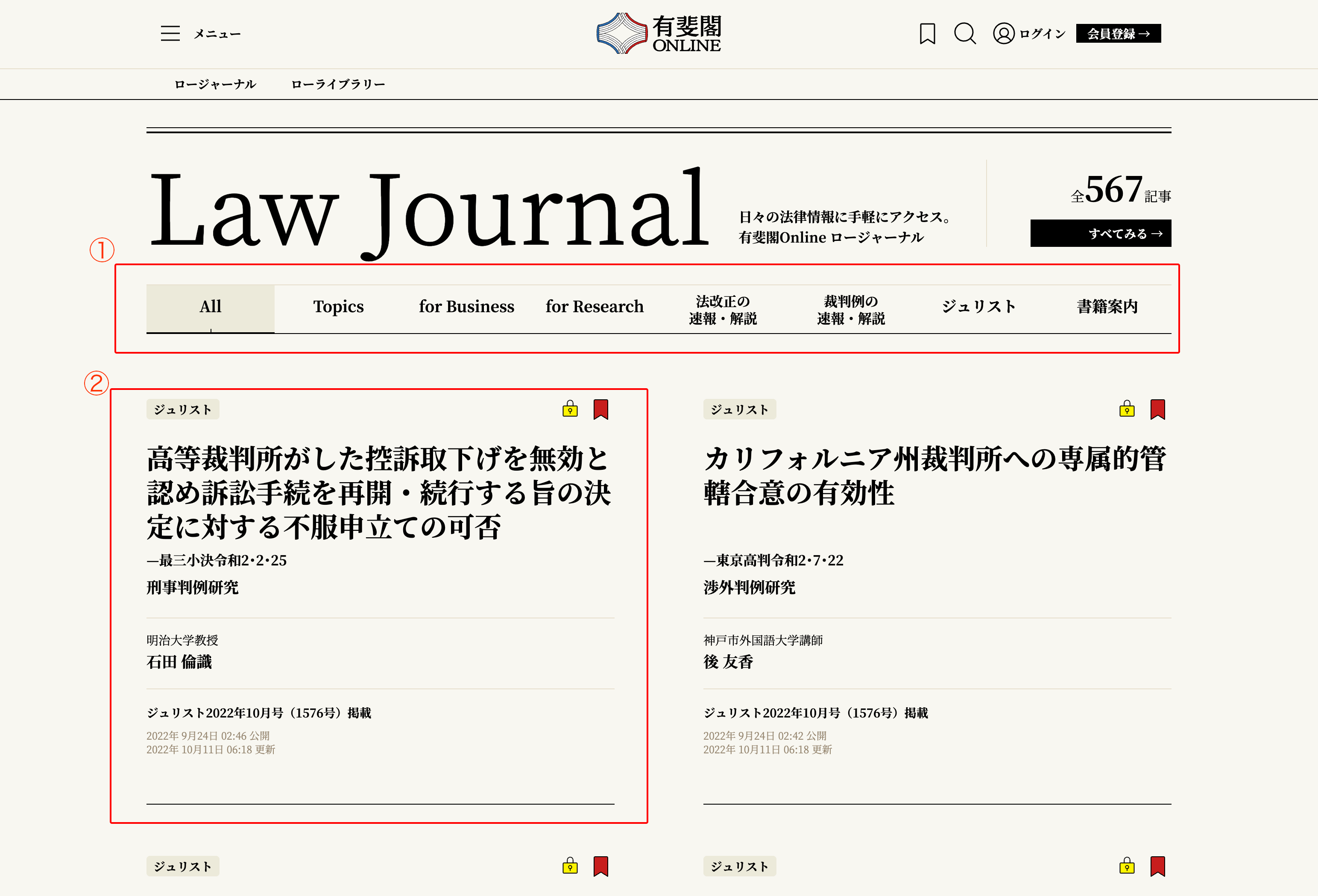Open the hamburger menu icon
This screenshot has height=896, width=1318.
(170, 33)
